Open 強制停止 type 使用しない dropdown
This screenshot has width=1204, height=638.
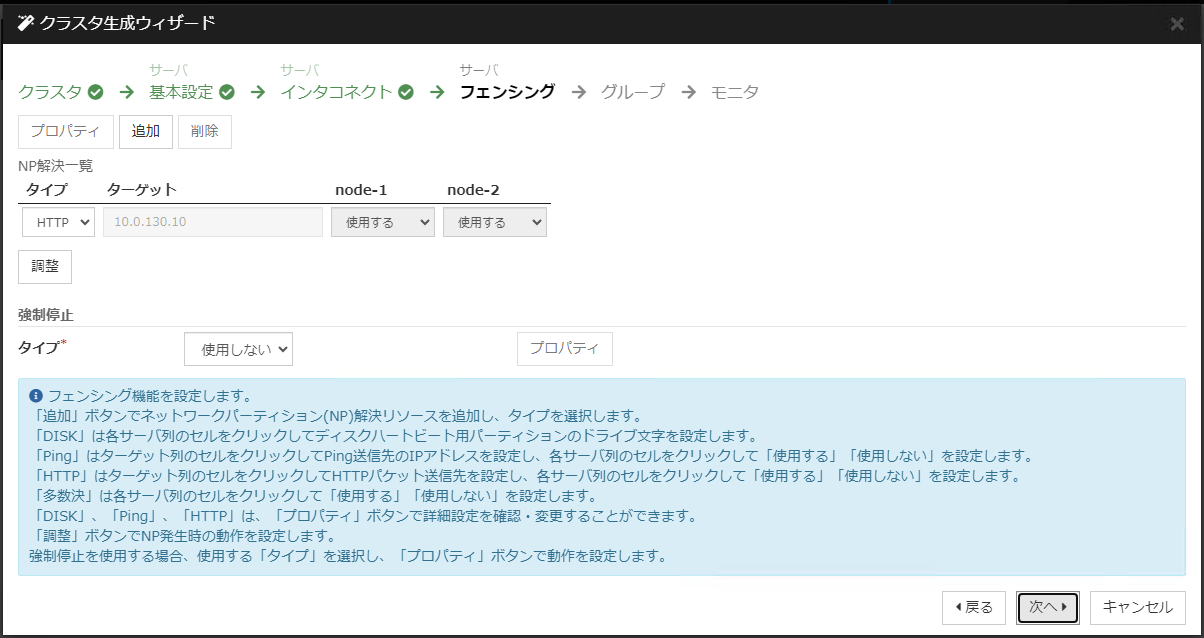click(238, 349)
